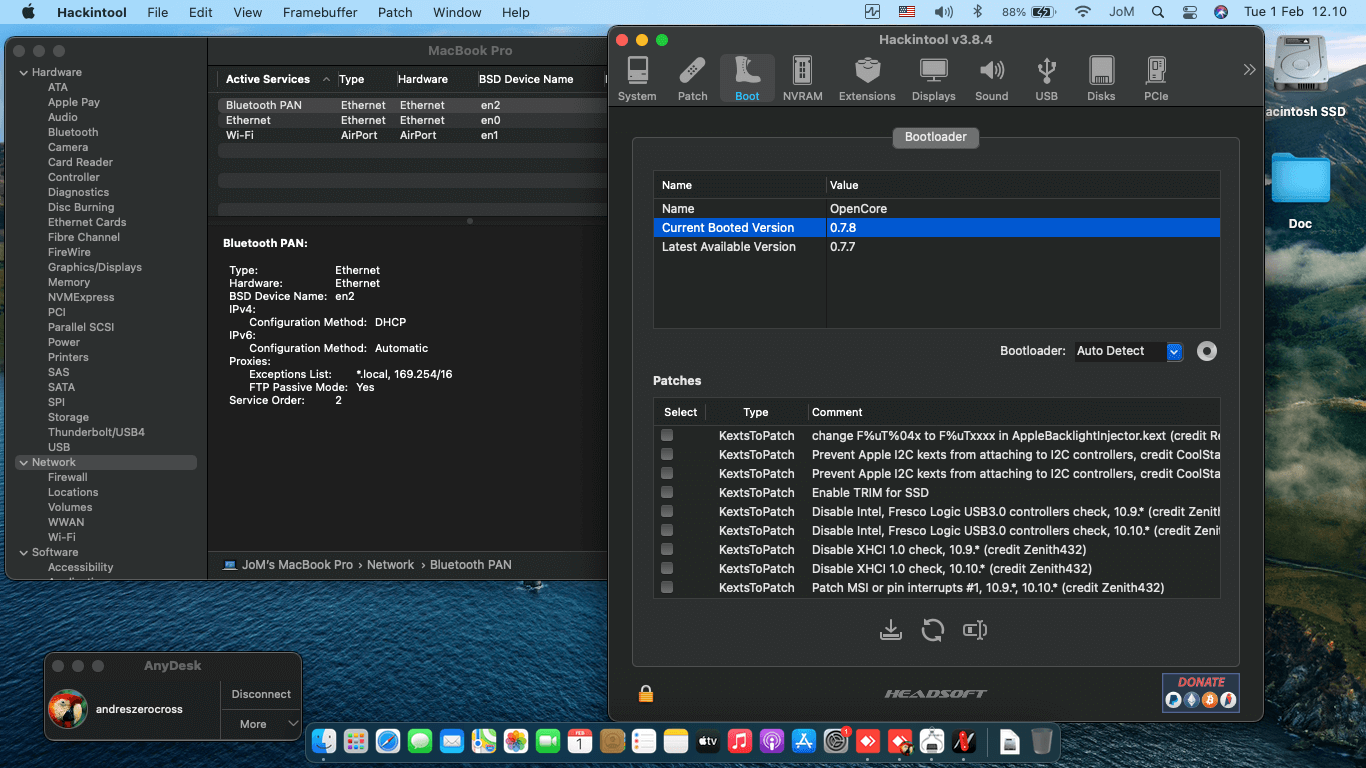1366x768 pixels.
Task: Open the PCIe toolbar section
Action: [1156, 78]
